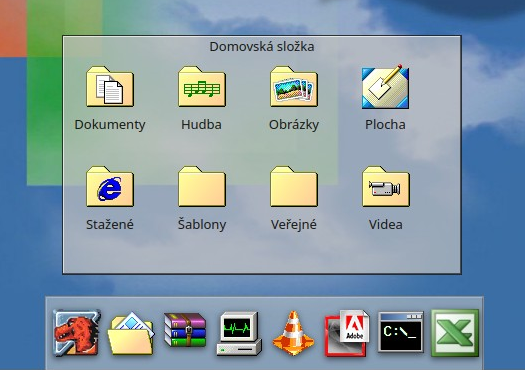Image resolution: width=525 pixels, height=370 pixels.
Task: Launch WinRAR archive books icon in dock
Action: click(185, 330)
